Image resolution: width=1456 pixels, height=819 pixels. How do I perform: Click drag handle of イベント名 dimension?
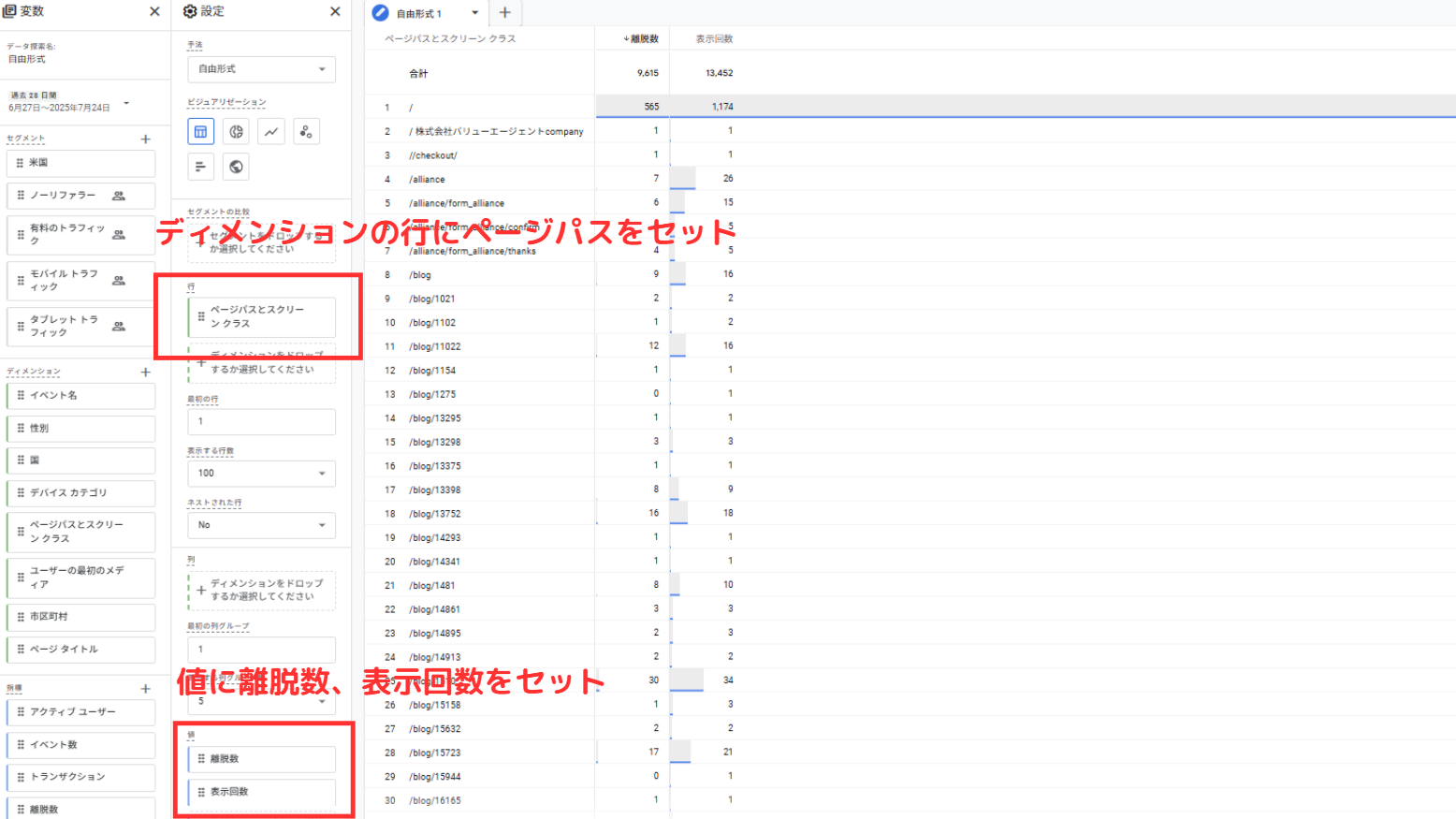coord(20,395)
